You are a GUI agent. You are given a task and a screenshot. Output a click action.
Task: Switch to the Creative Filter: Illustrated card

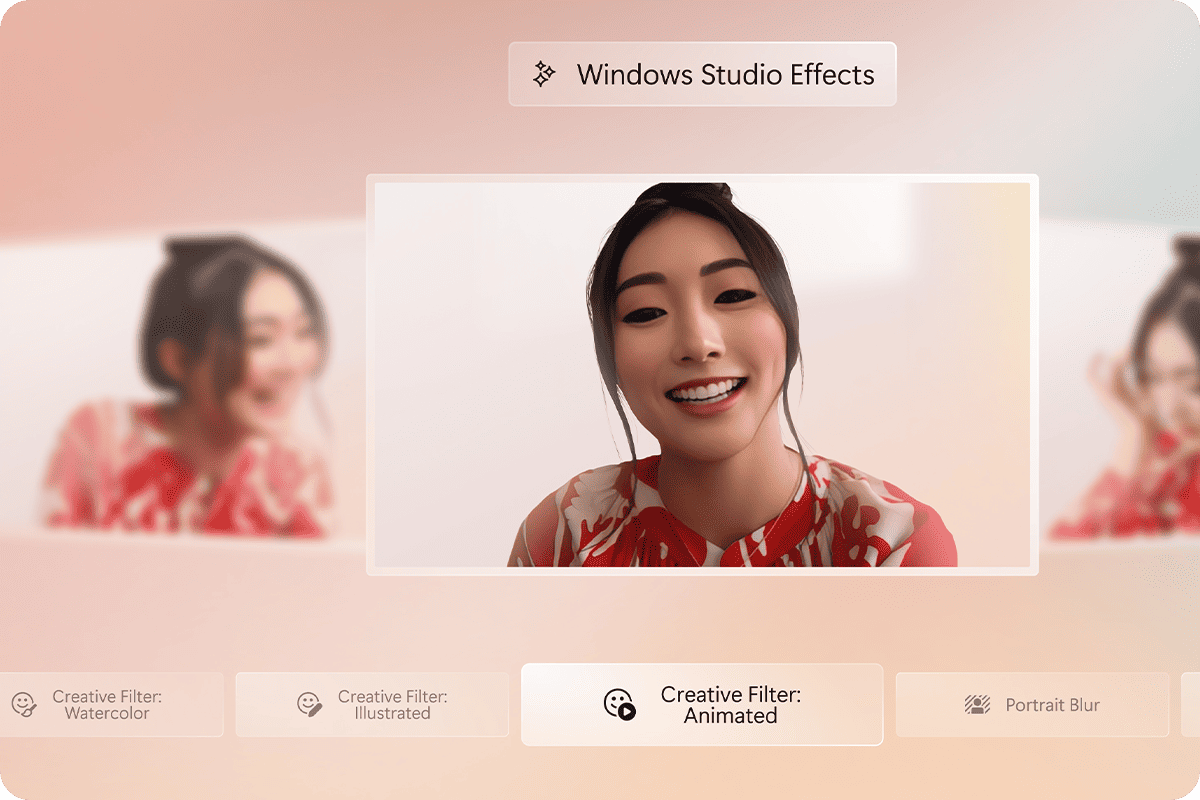[372, 705]
